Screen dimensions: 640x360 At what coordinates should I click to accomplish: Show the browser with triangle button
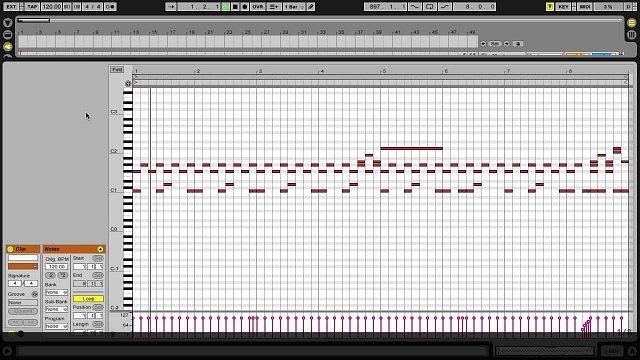click(7, 23)
